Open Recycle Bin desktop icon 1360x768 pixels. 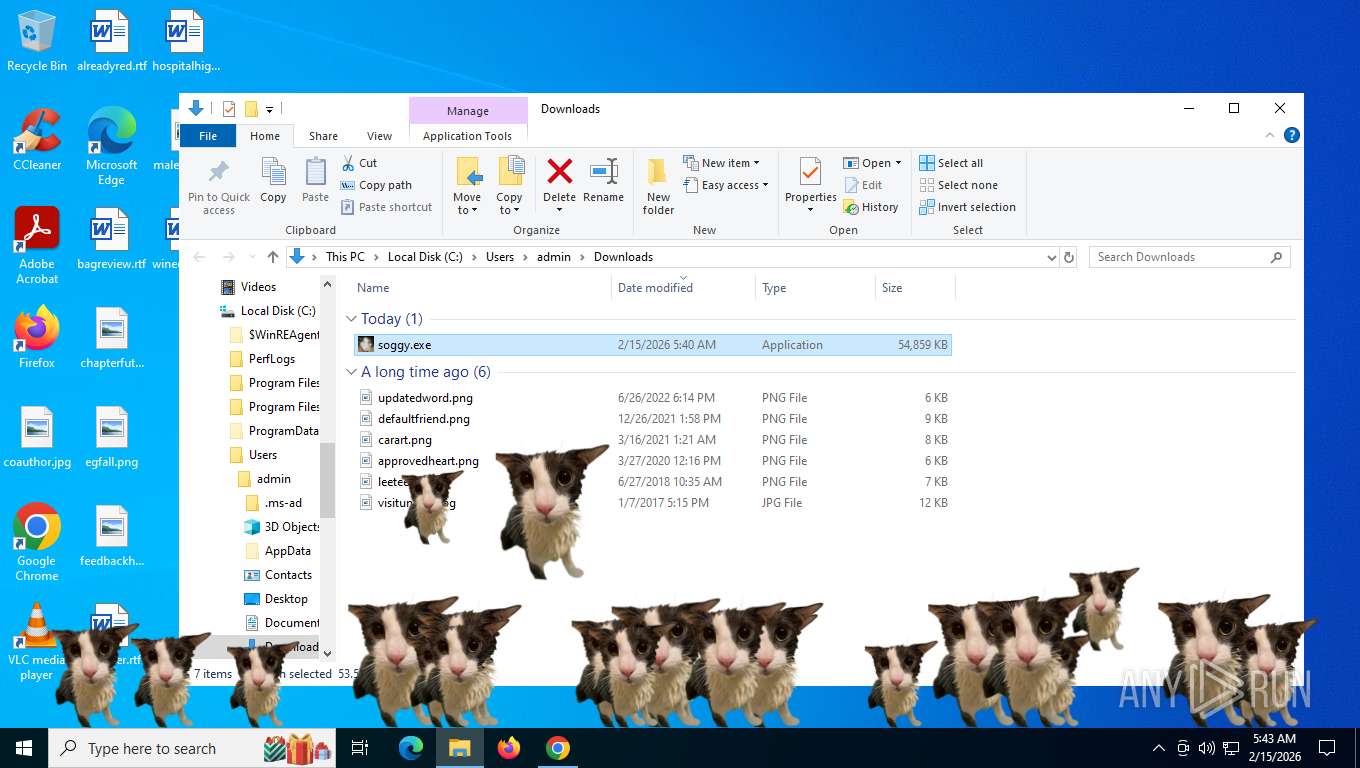[37, 42]
